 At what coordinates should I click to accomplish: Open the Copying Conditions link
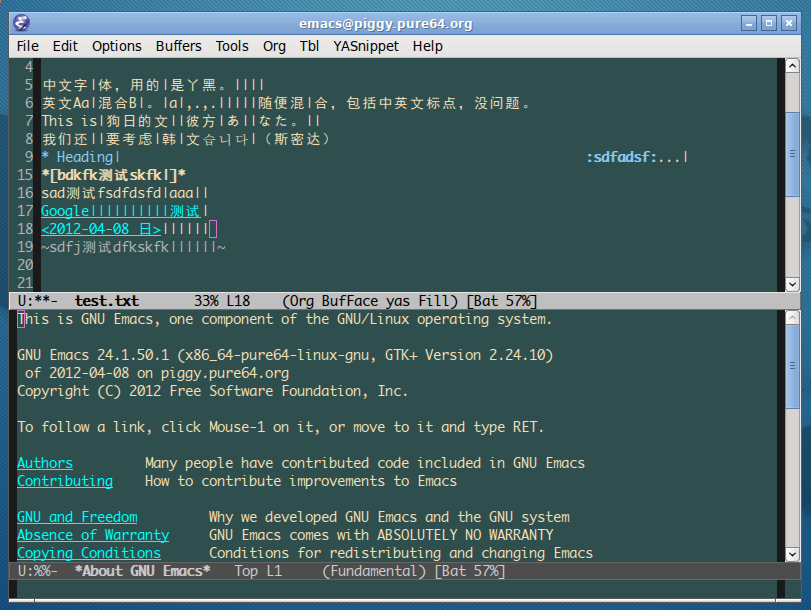coord(89,553)
